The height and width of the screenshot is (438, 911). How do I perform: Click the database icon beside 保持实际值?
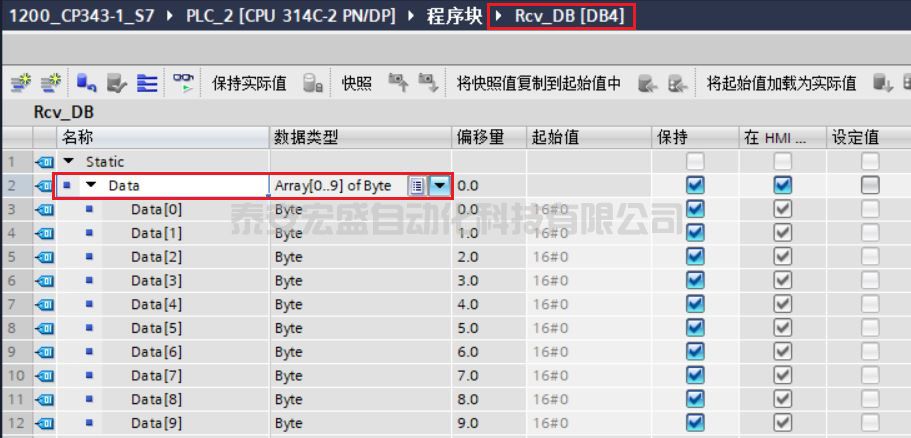[x=313, y=84]
